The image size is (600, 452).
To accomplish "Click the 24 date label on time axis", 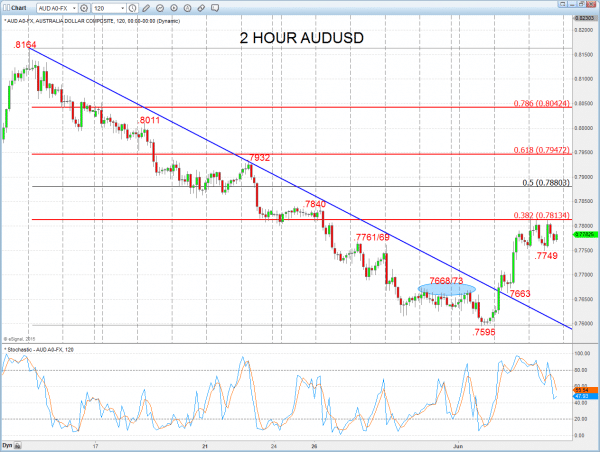I will click(x=274, y=446).
